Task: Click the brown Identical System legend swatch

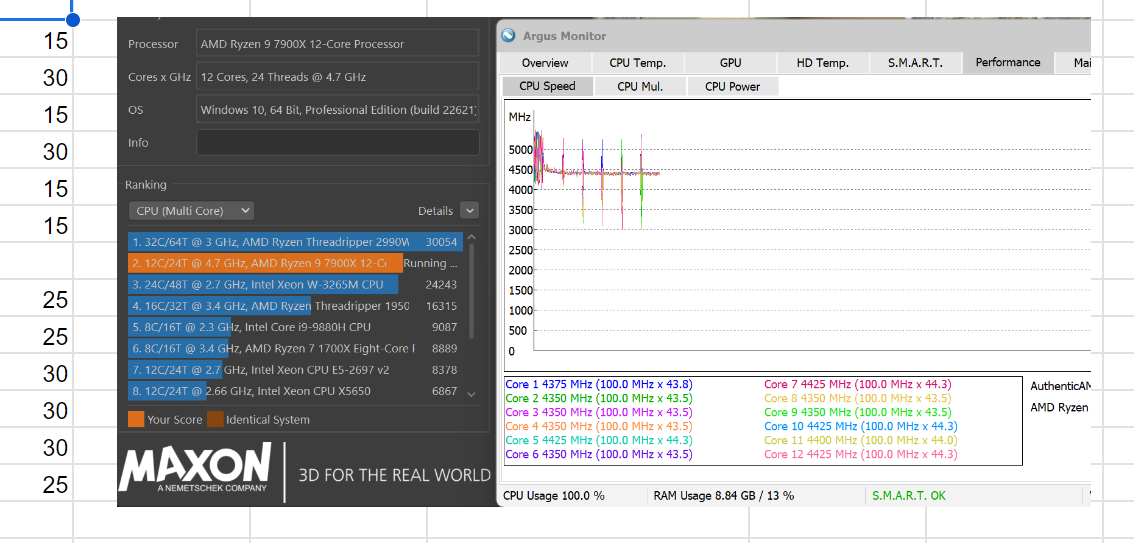Action: [x=215, y=419]
